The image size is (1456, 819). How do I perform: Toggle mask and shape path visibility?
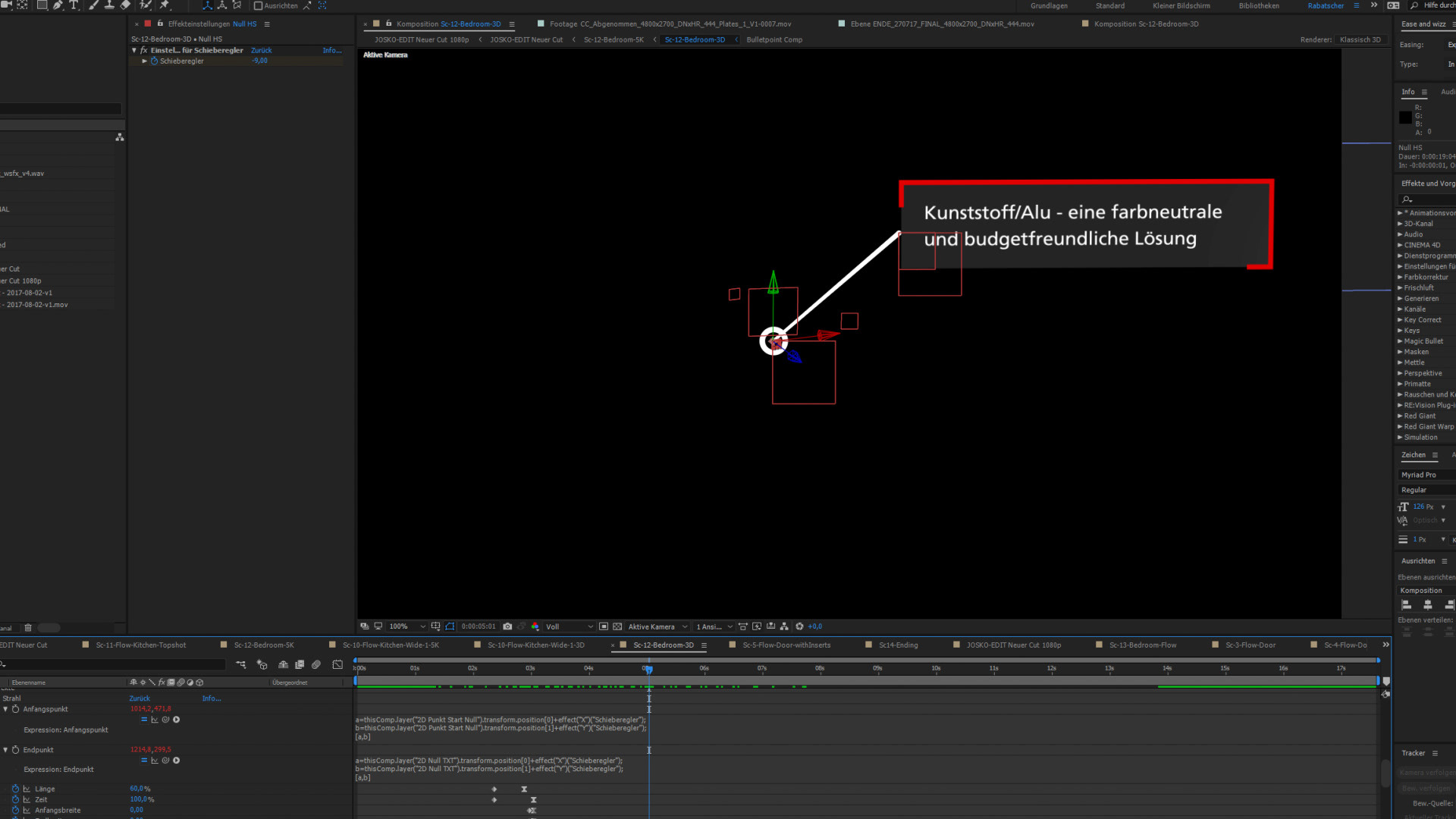tap(450, 626)
